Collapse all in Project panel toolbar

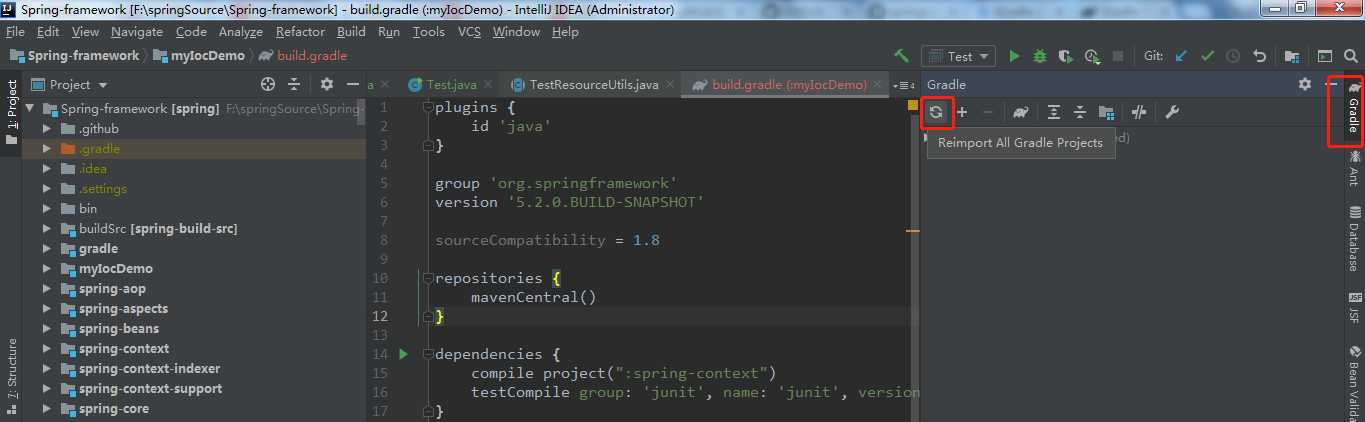tap(294, 84)
